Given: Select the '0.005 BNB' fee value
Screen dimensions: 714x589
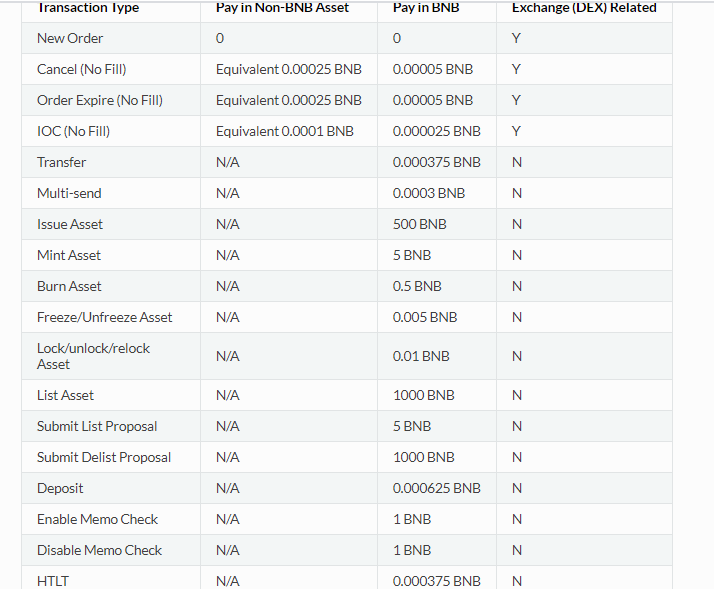Looking at the screenshot, I should click(425, 317).
